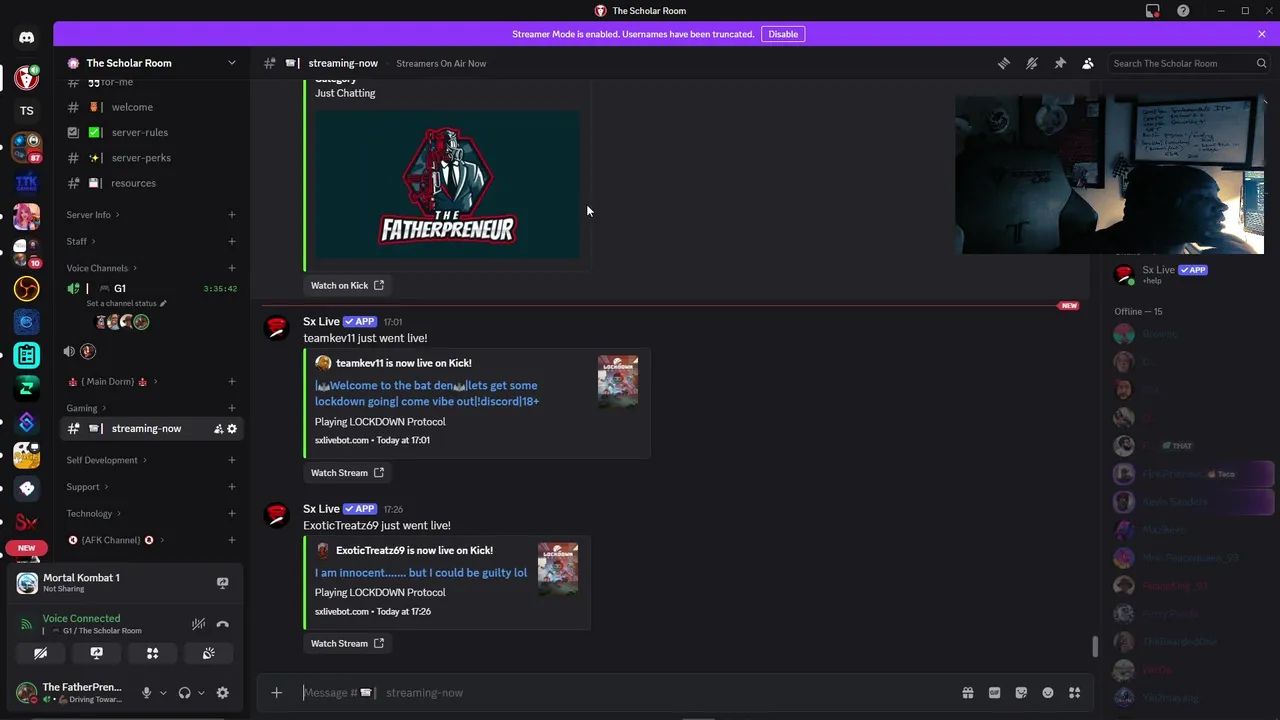Image resolution: width=1280 pixels, height=720 pixels.
Task: Open LOCKDOWN thumbnail in teamkev11 embed
Action: pyautogui.click(x=618, y=381)
